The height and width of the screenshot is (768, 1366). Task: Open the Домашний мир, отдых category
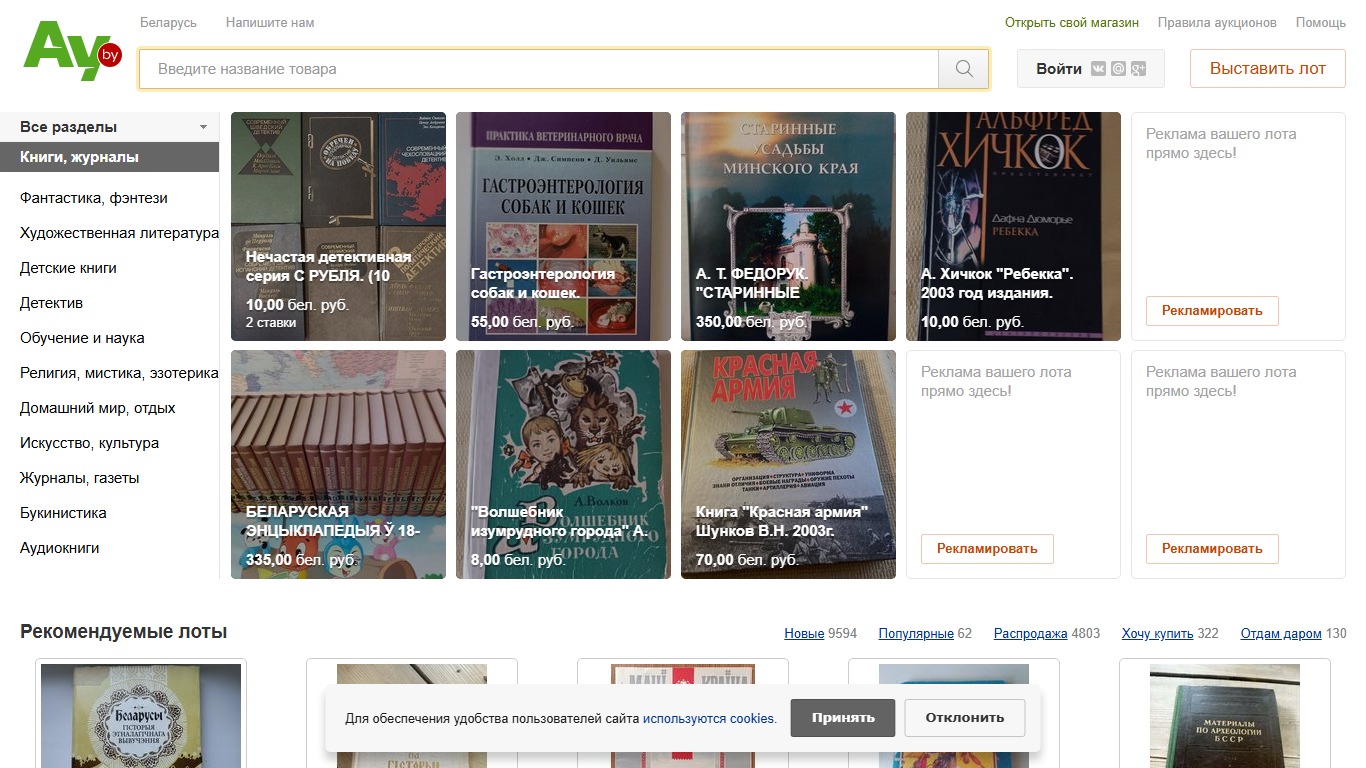(x=98, y=408)
